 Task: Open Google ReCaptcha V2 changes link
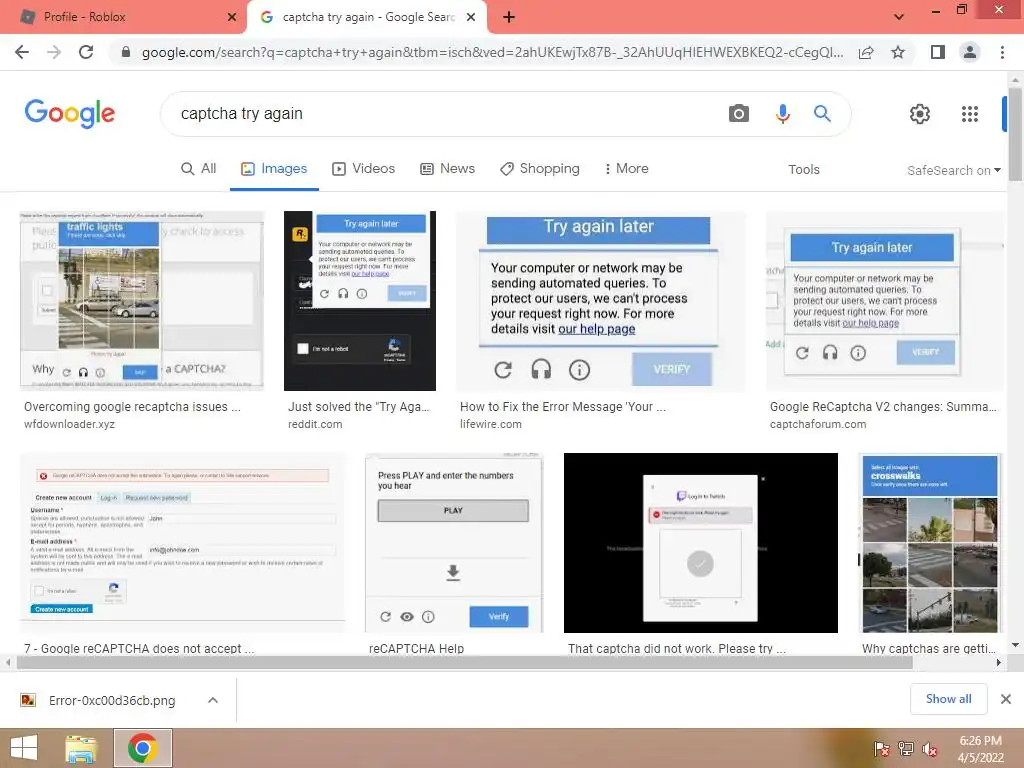(883, 406)
